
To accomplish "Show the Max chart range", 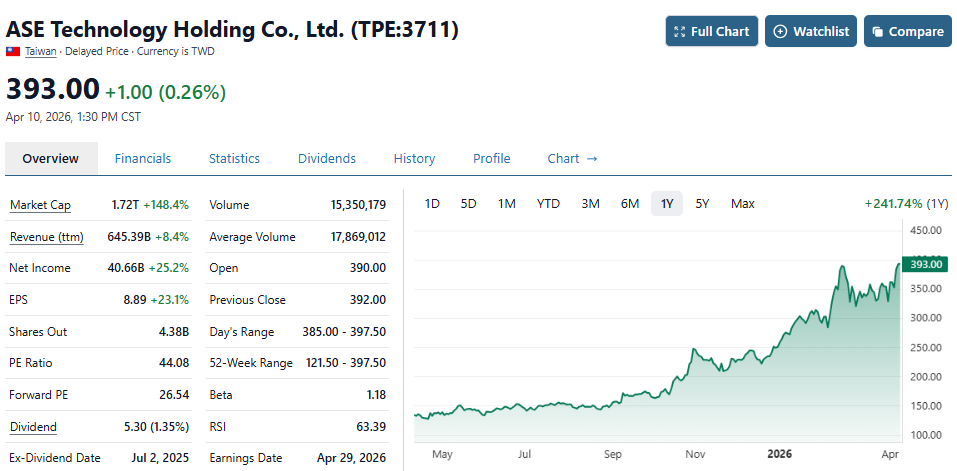I will [x=742, y=204].
